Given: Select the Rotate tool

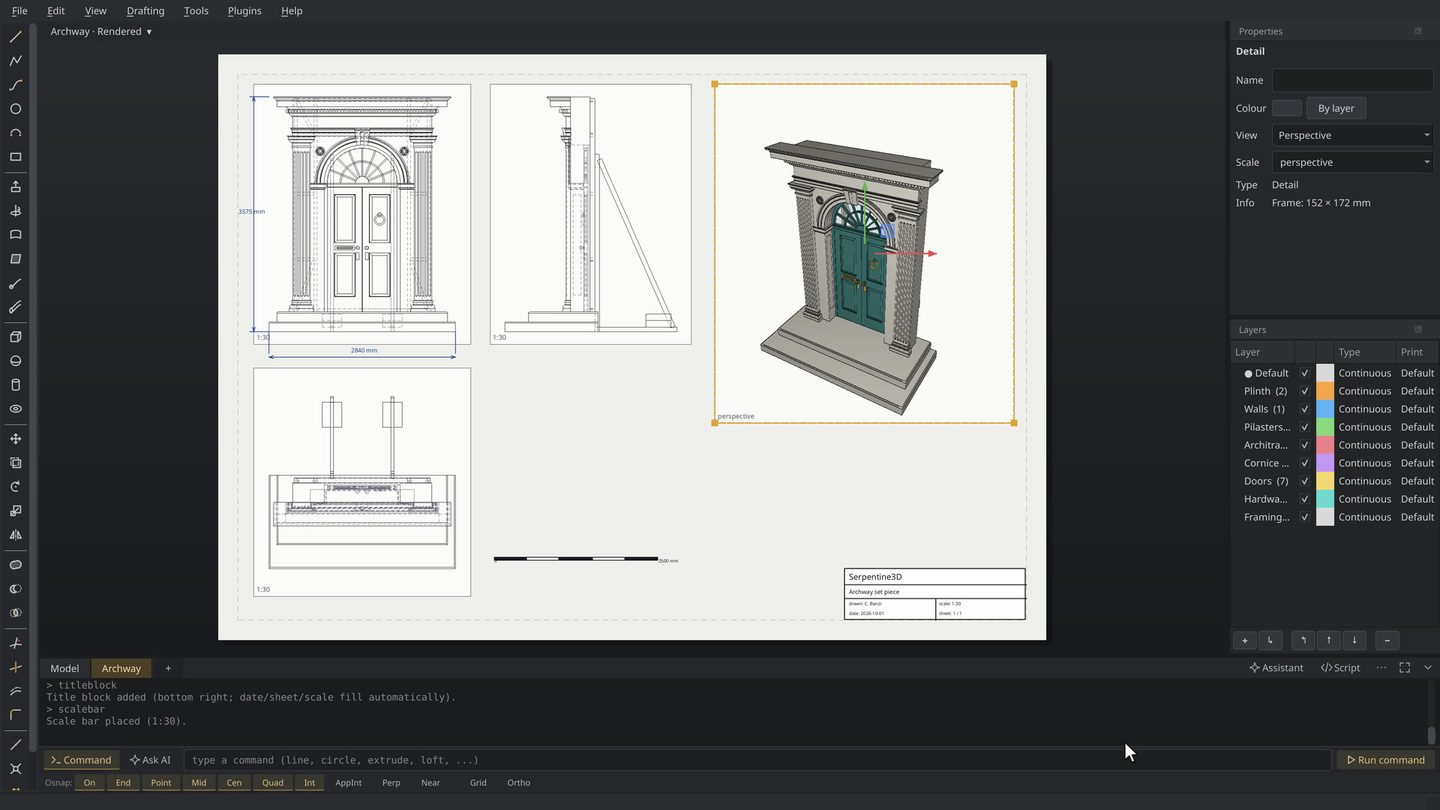Looking at the screenshot, I should (15, 487).
